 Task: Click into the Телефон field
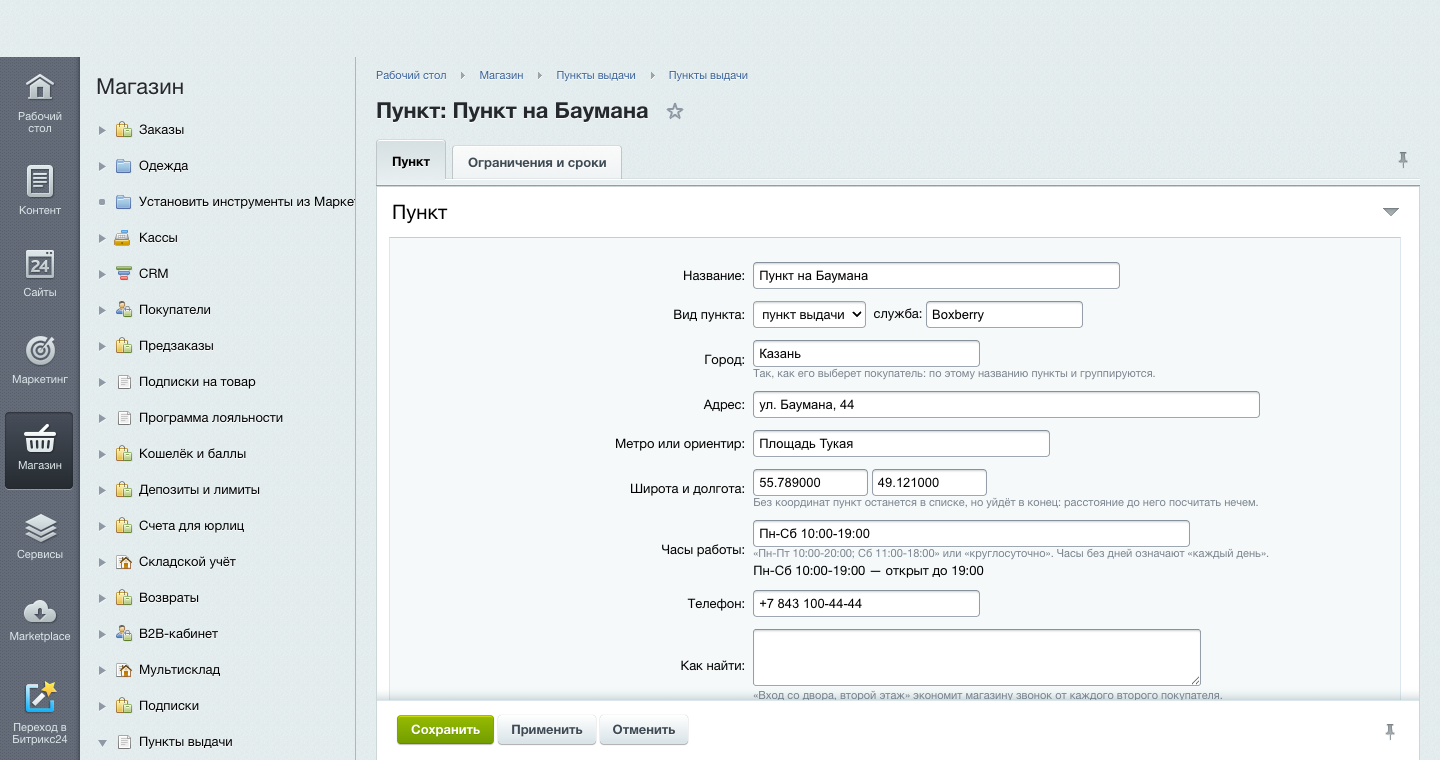click(x=866, y=604)
